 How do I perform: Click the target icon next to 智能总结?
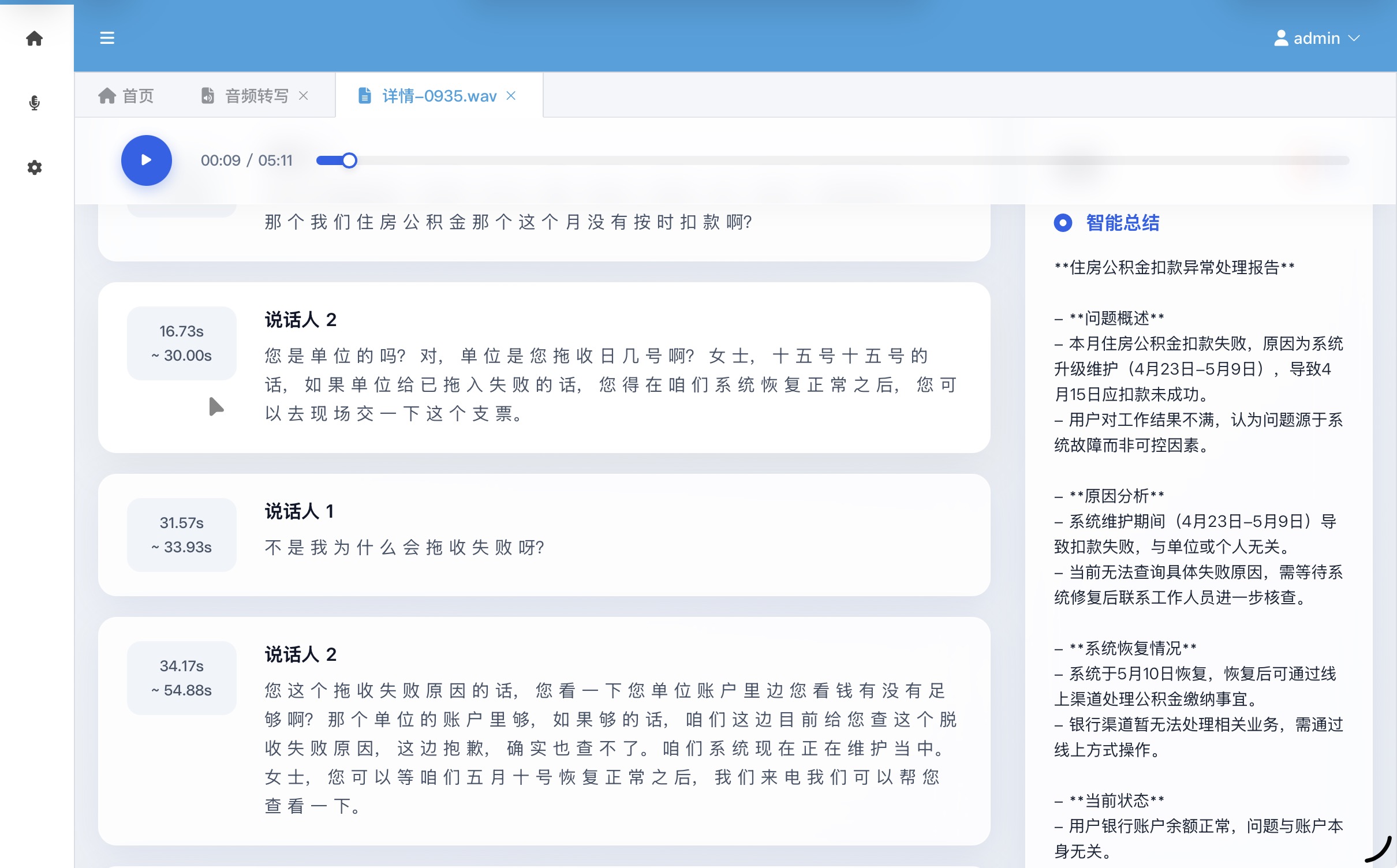point(1063,223)
